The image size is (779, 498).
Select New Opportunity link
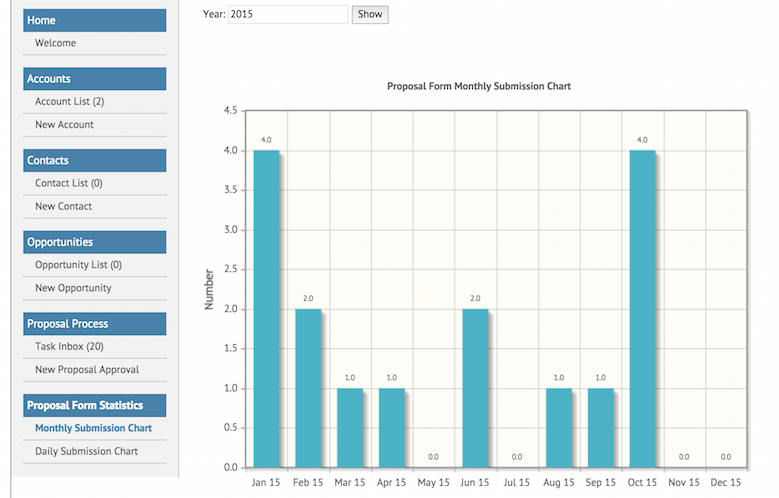pyautogui.click(x=73, y=288)
